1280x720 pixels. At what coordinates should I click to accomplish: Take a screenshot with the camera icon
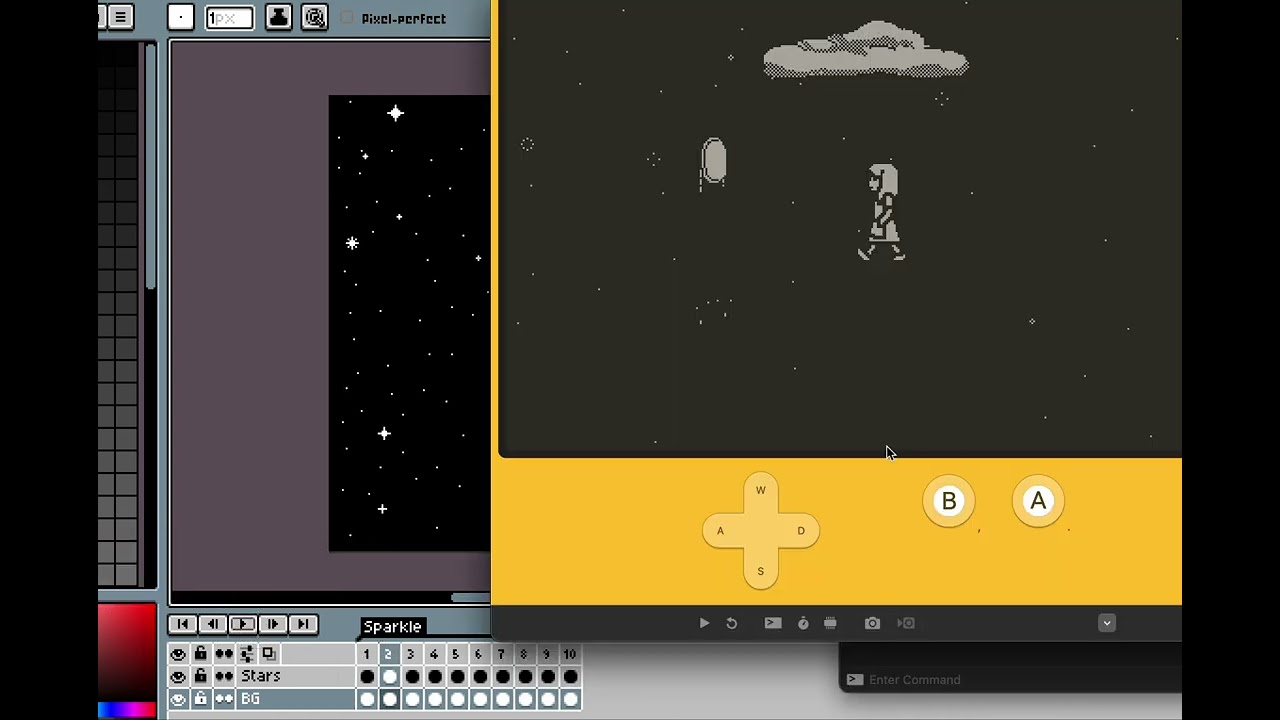point(872,623)
